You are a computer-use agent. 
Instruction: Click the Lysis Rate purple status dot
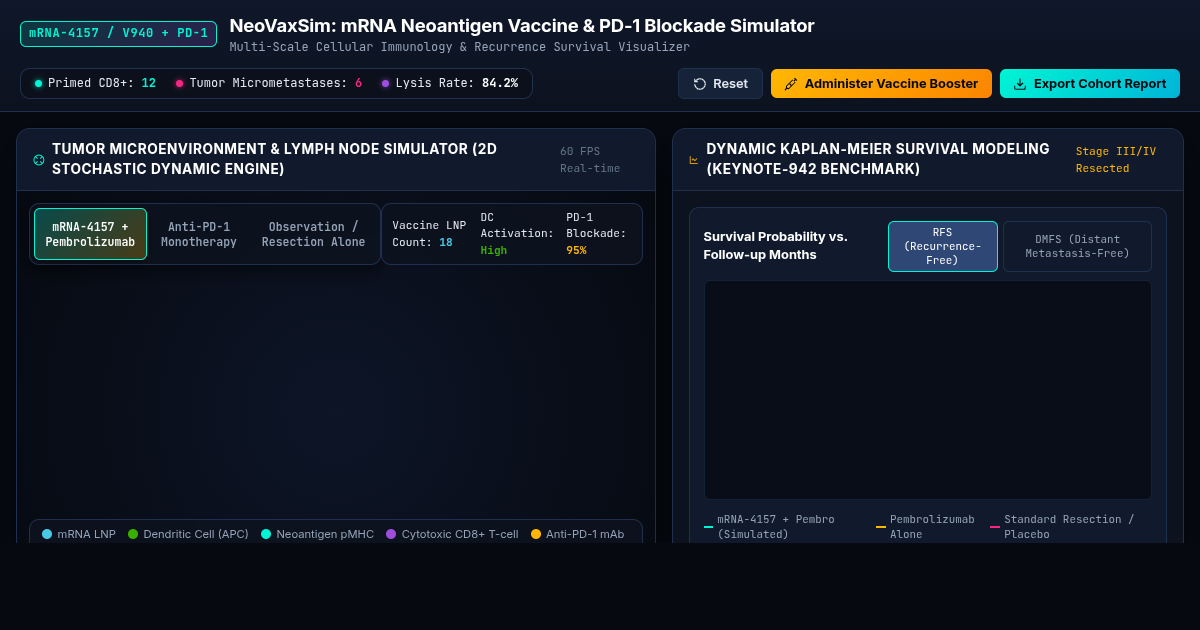pos(385,84)
